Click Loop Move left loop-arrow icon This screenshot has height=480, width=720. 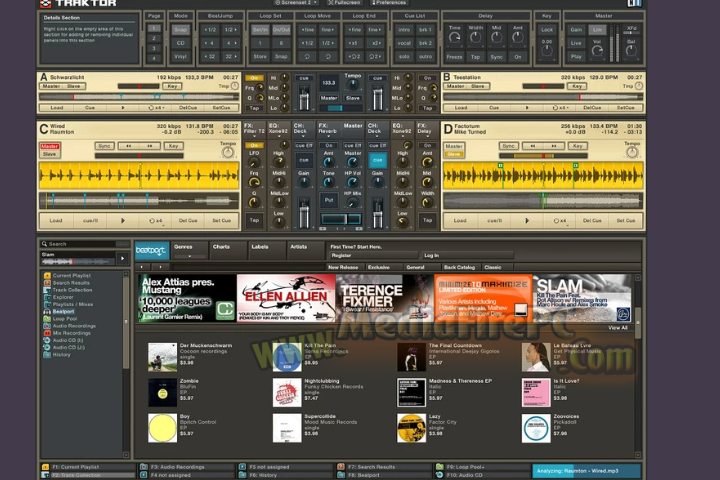(x=307, y=56)
